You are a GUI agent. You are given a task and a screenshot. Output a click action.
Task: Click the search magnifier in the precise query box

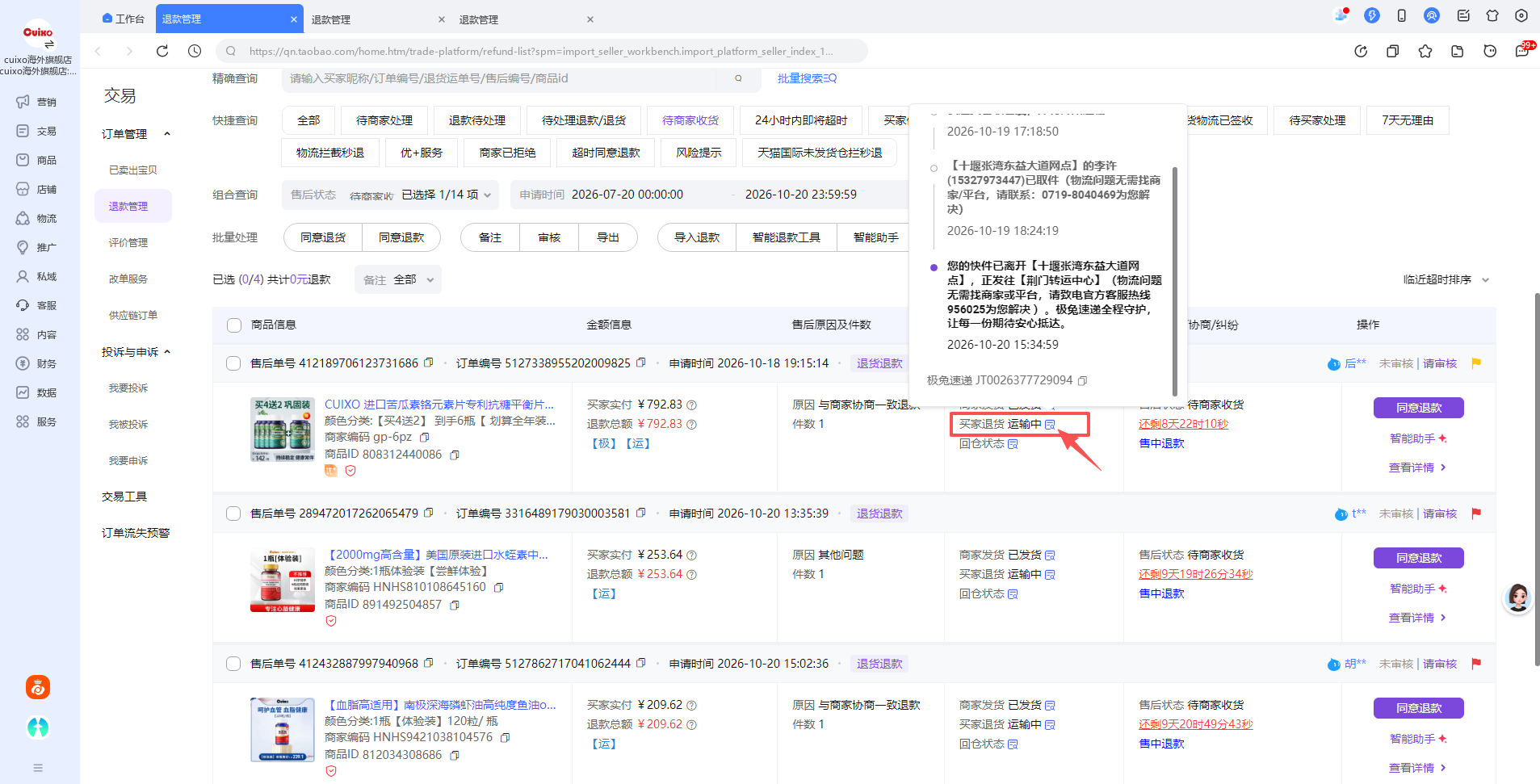[738, 78]
